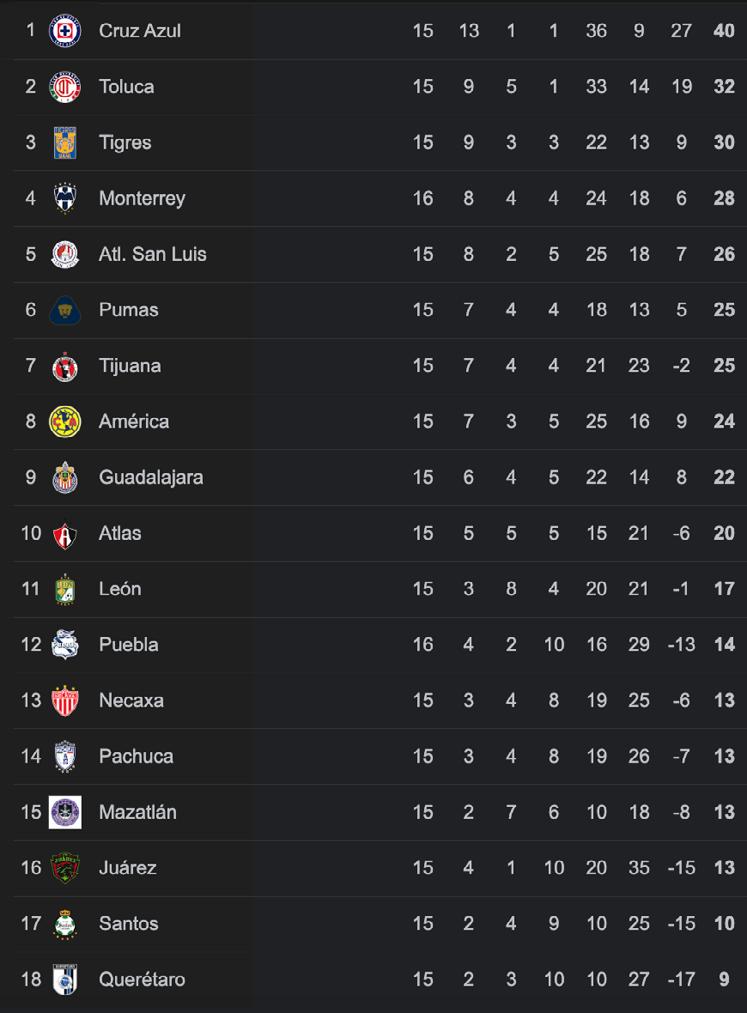
Task: Click the León team crest
Action: [x=65, y=589]
